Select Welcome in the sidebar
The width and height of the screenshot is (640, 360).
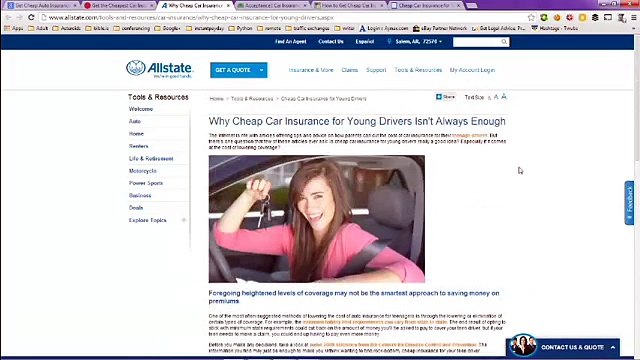click(141, 109)
